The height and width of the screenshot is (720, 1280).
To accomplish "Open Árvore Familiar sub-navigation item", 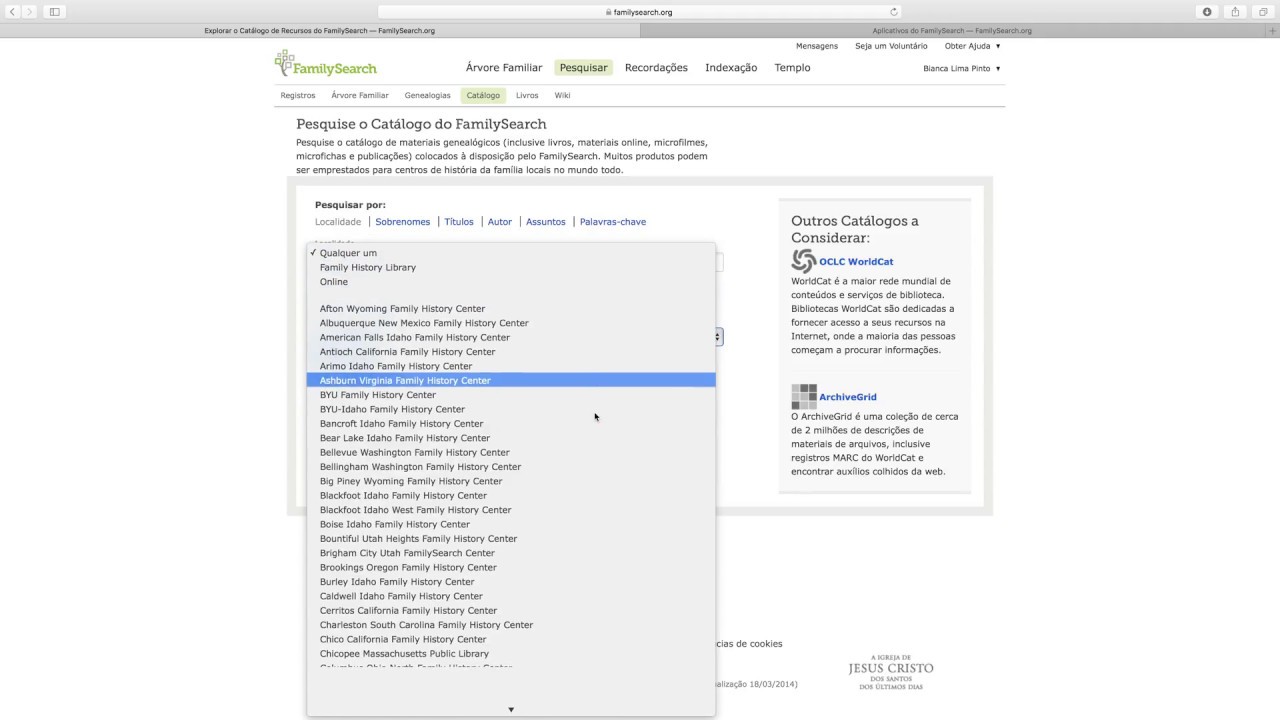I will point(360,96).
